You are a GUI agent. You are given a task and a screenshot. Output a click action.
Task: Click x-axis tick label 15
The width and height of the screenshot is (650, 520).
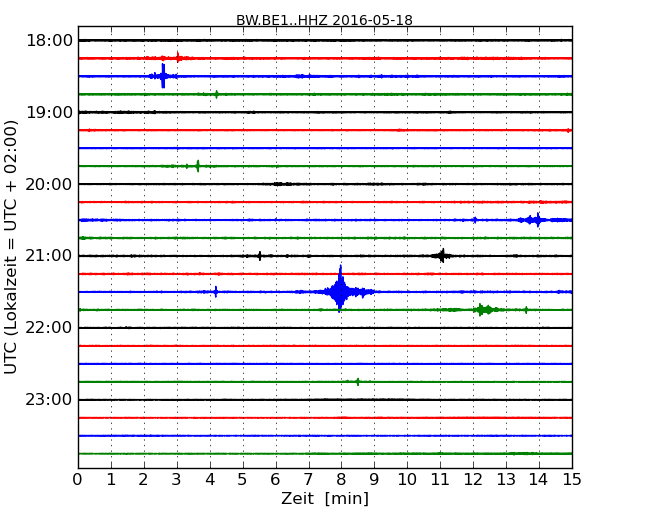pos(572,480)
